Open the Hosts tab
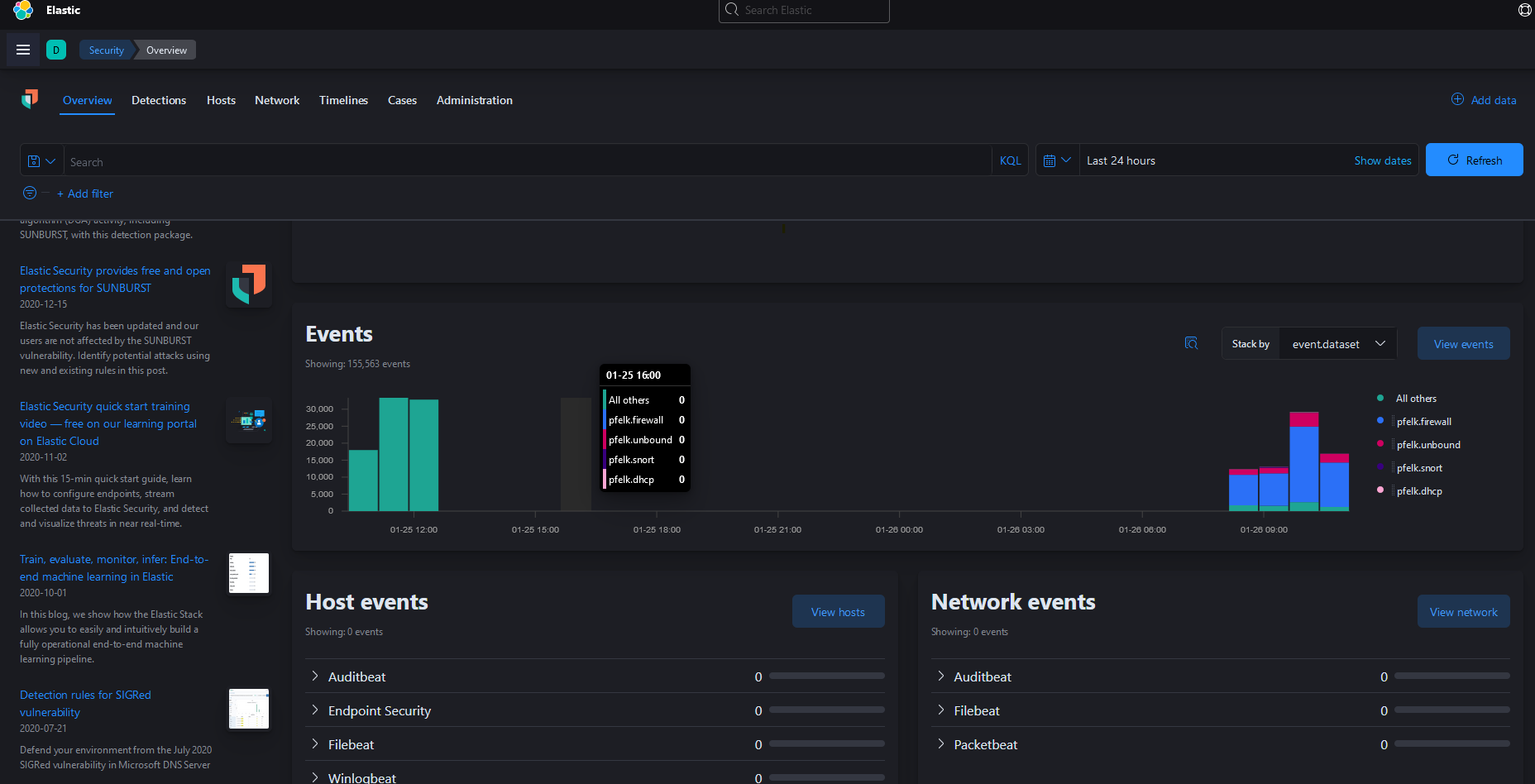 pyautogui.click(x=221, y=100)
